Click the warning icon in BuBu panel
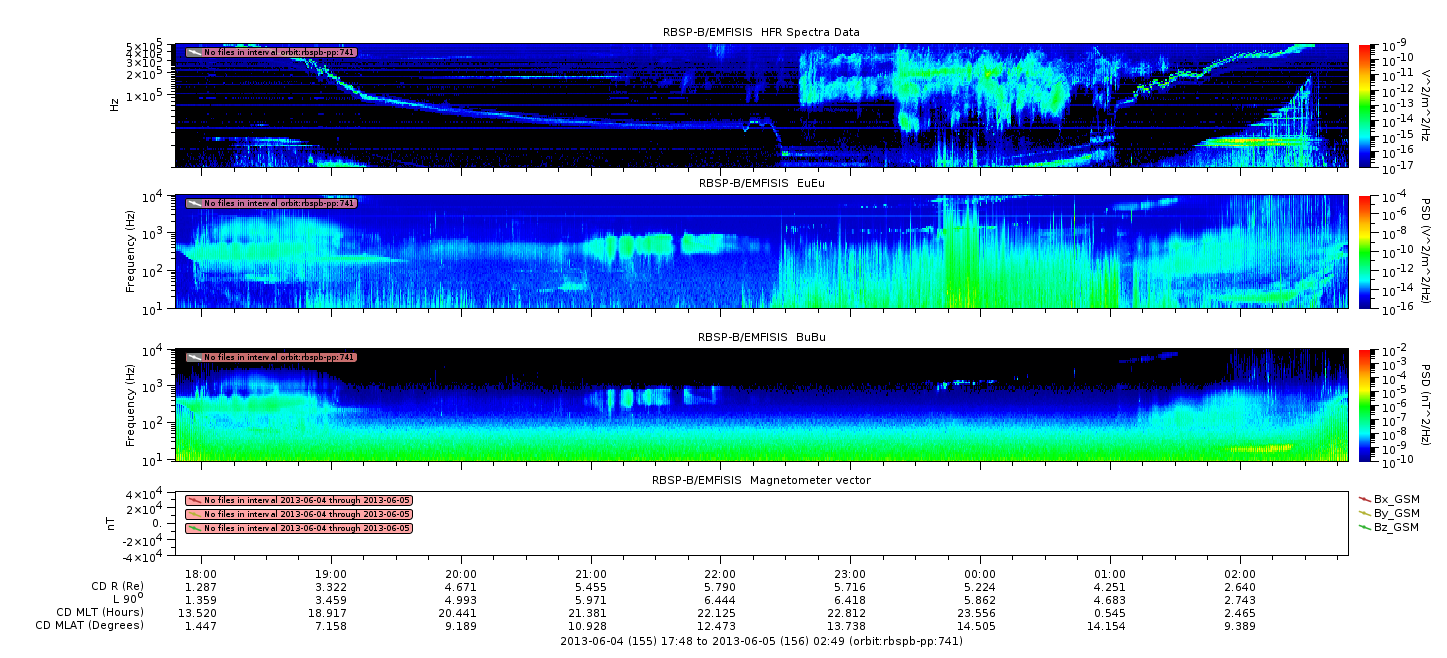Viewport: 1447px width, 658px height. 194,357
